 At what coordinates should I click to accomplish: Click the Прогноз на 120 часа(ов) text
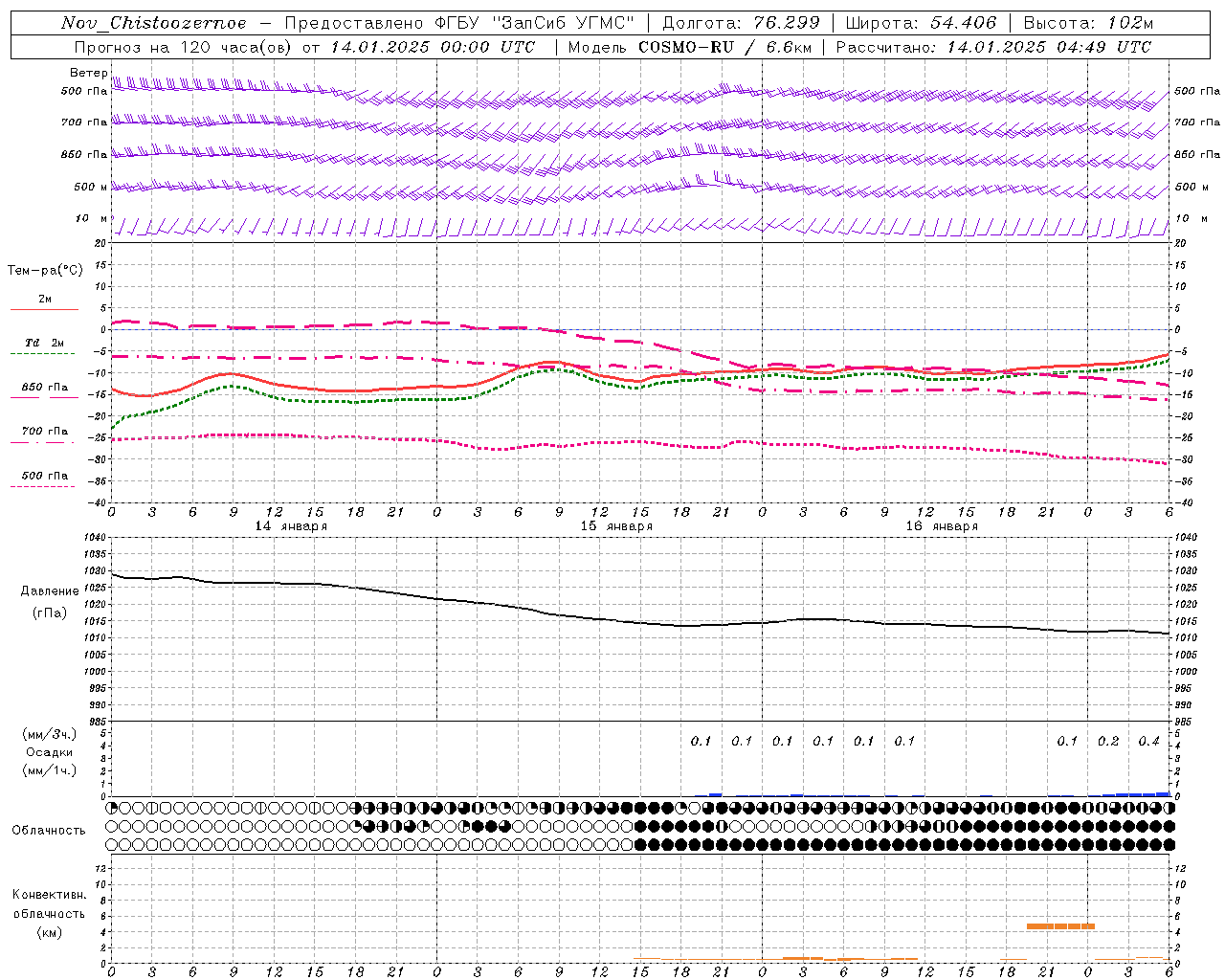(185, 47)
